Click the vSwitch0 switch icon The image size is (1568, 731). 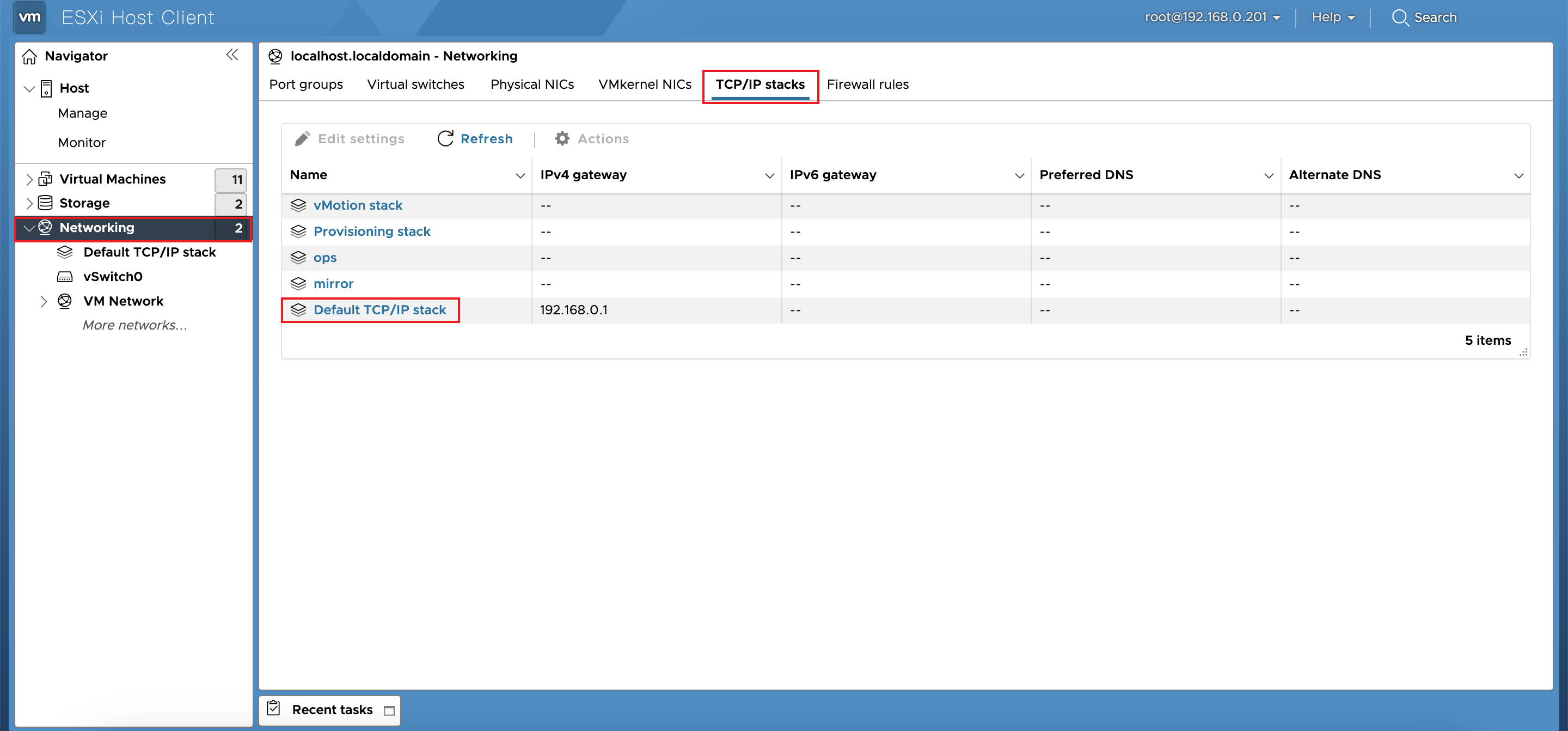(65, 277)
